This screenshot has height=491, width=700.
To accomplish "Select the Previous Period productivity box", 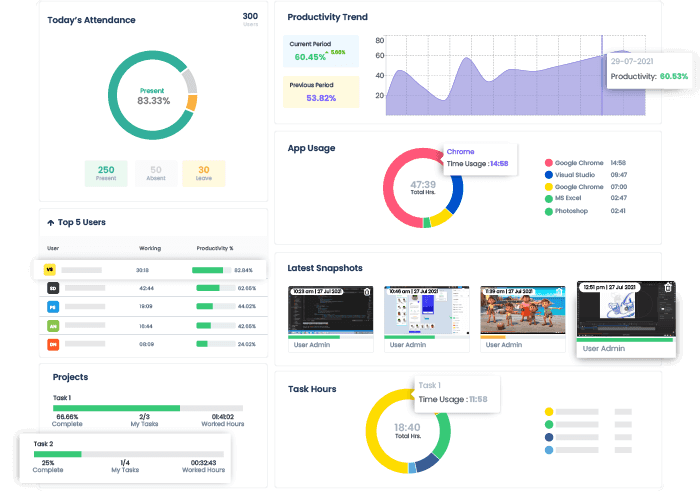I will point(322,92).
